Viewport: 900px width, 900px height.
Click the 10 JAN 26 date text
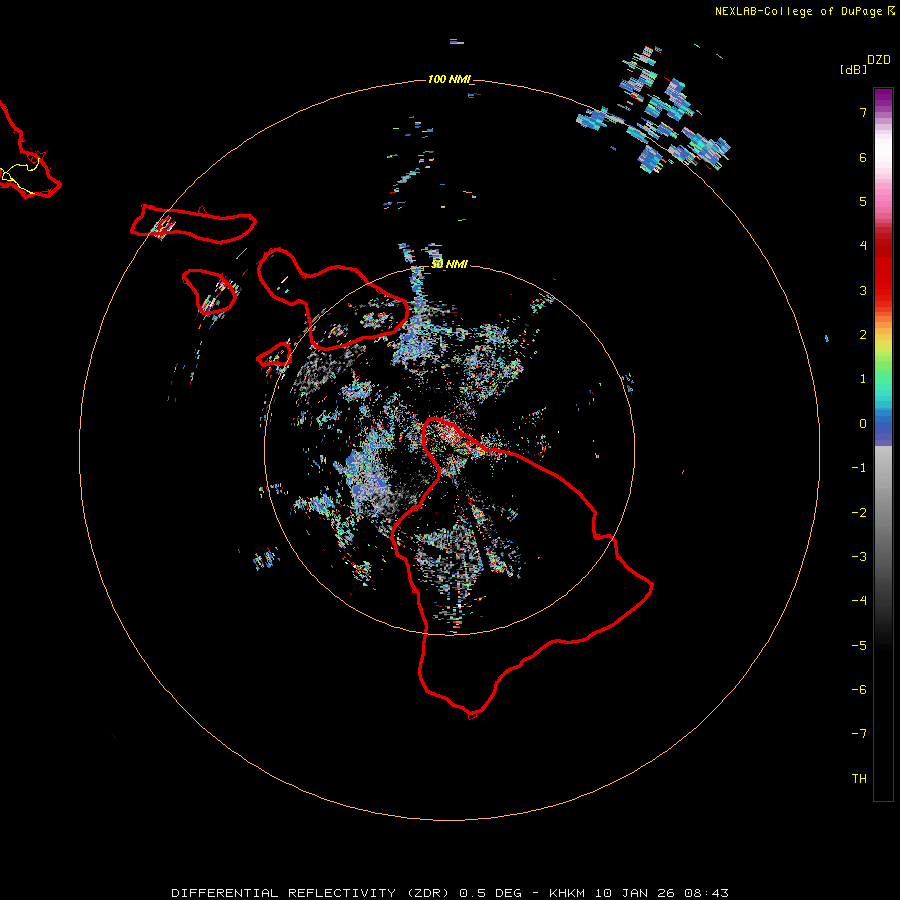[x=634, y=893]
